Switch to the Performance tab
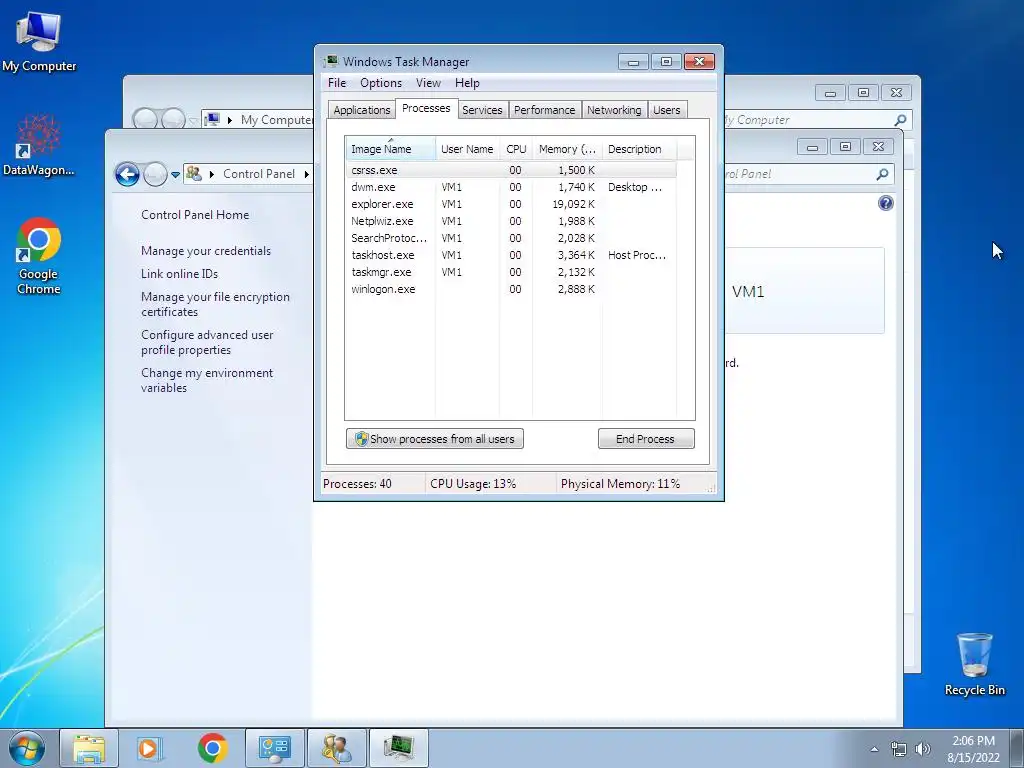Image resolution: width=1024 pixels, height=768 pixels. 545,110
